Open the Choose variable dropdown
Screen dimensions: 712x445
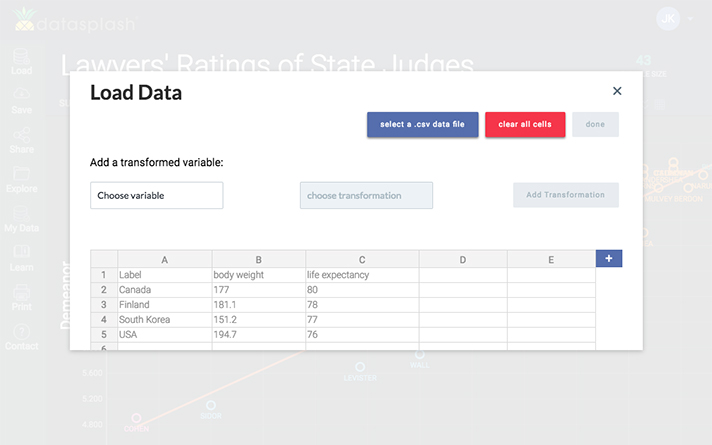[x=156, y=195]
